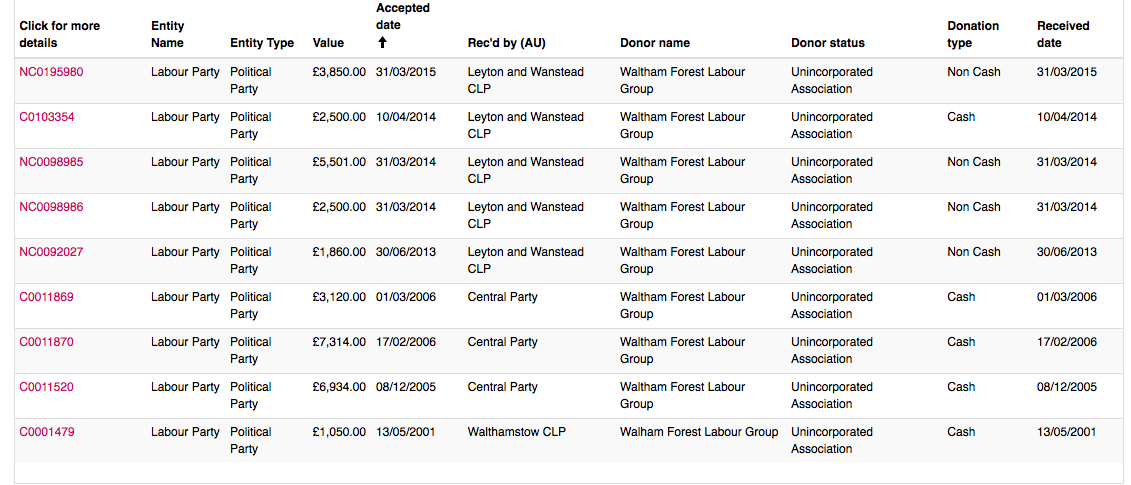Open donation record NC0098985
Image resolution: width=1131 pixels, height=485 pixels.
[50, 162]
